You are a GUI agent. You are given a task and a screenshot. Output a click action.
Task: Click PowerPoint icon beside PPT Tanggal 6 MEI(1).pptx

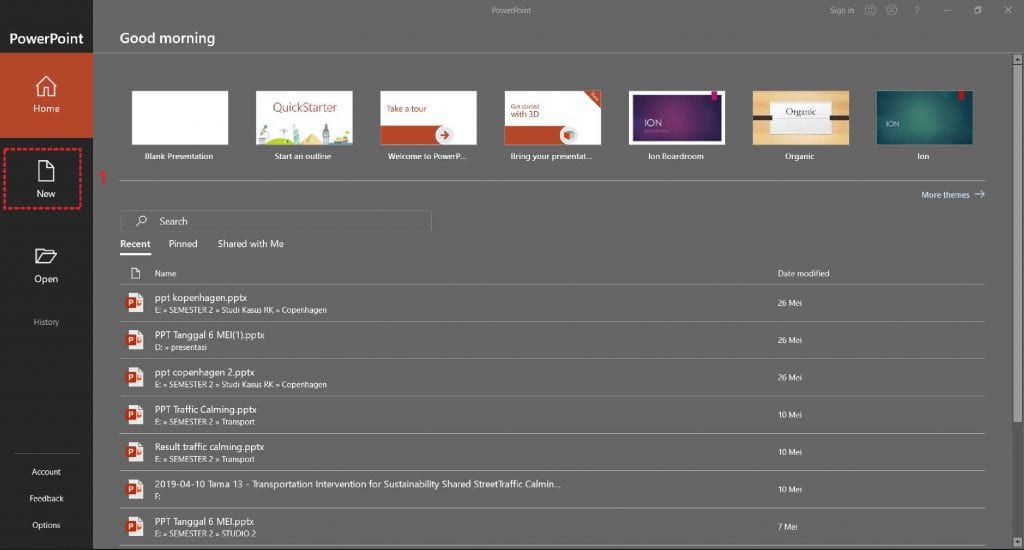[x=135, y=340]
